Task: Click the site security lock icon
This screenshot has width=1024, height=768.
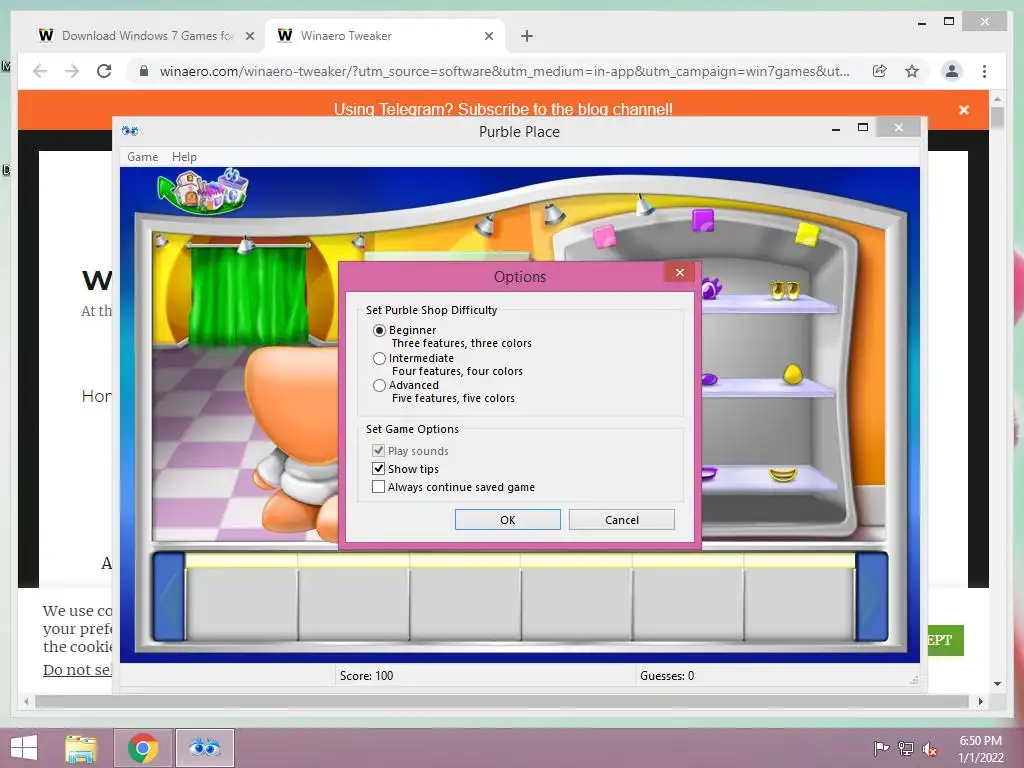Action: coord(144,71)
